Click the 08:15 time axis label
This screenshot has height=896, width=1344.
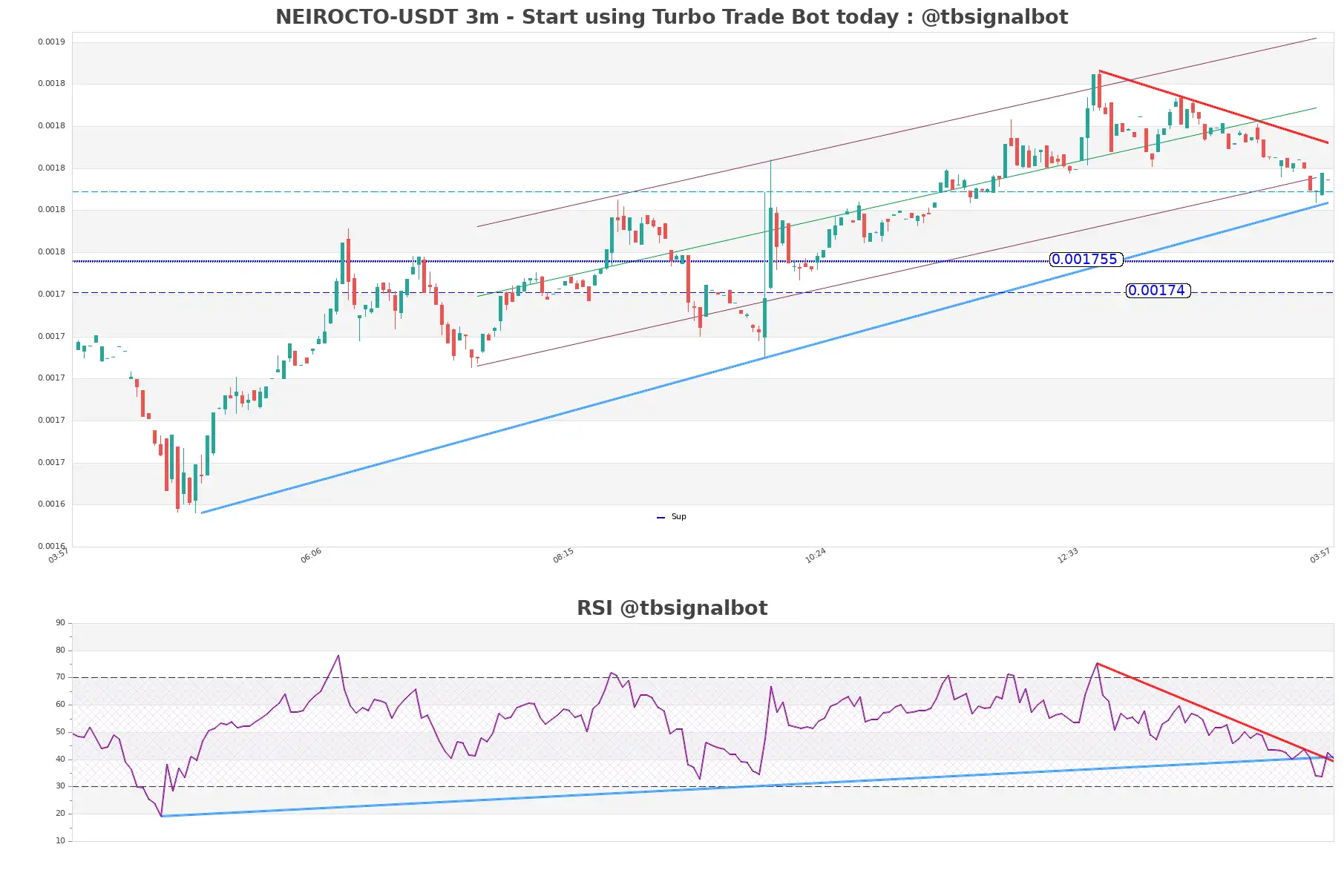click(x=563, y=556)
